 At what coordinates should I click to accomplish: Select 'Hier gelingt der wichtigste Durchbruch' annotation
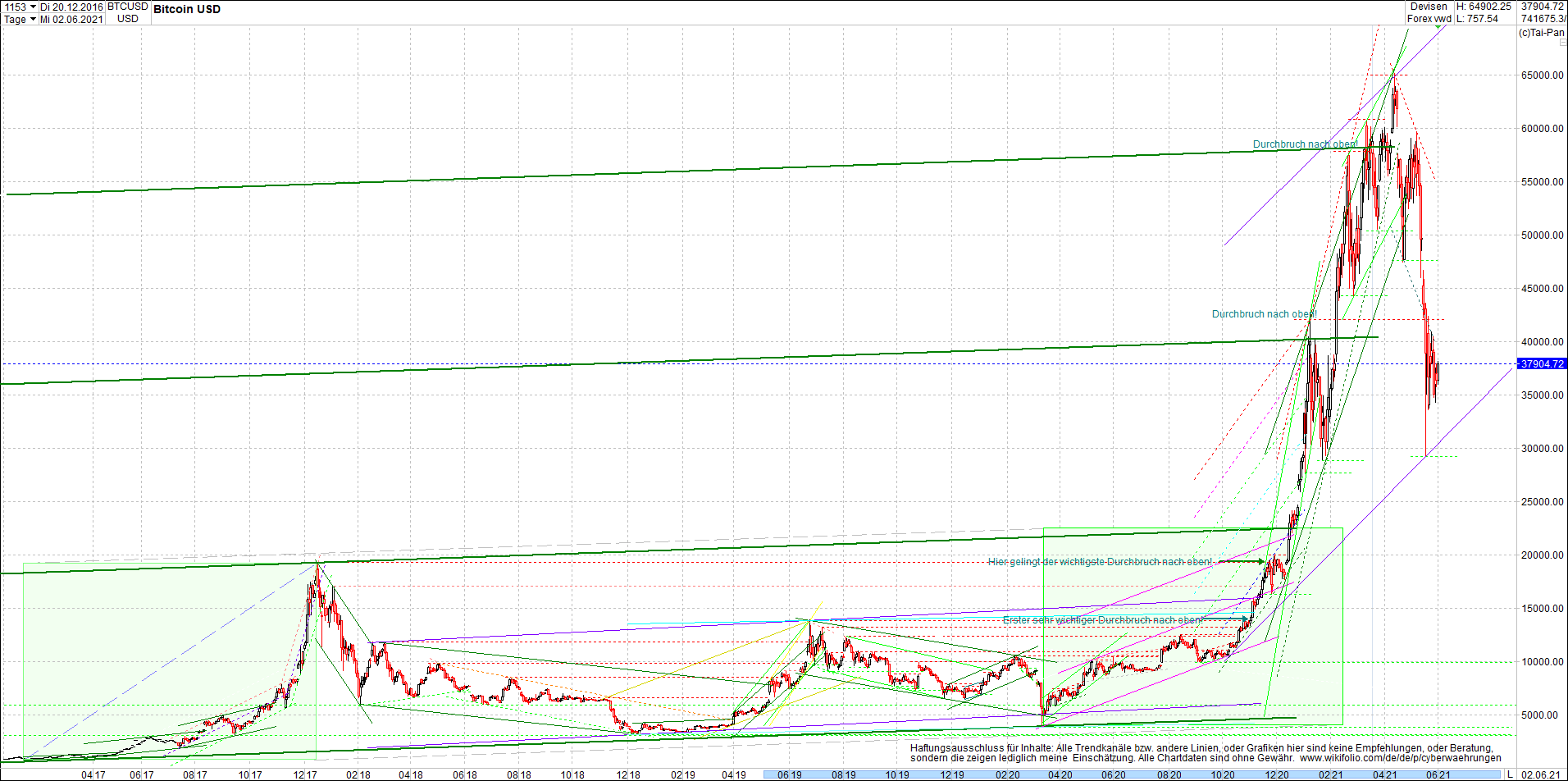point(1100,562)
